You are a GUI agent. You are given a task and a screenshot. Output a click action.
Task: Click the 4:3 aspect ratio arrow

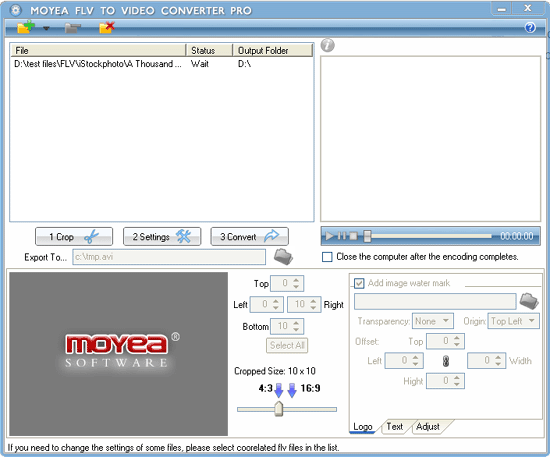coord(279,390)
